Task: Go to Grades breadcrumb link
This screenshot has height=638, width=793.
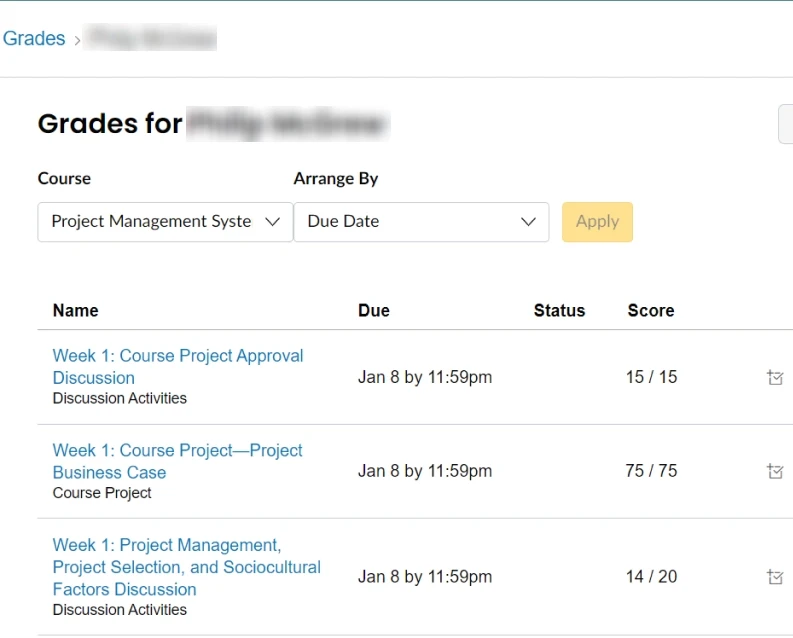Action: pos(34,39)
